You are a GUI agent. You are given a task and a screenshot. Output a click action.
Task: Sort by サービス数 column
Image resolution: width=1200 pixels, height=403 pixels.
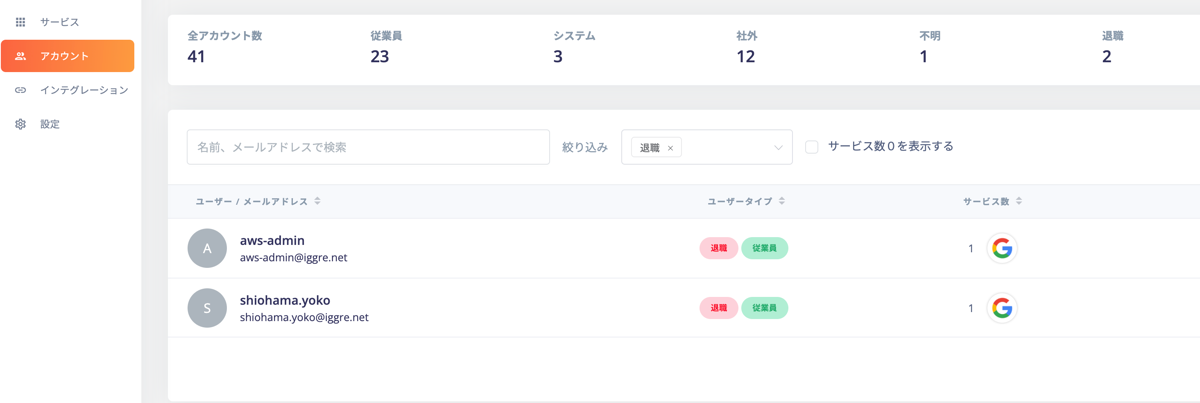click(x=1019, y=202)
